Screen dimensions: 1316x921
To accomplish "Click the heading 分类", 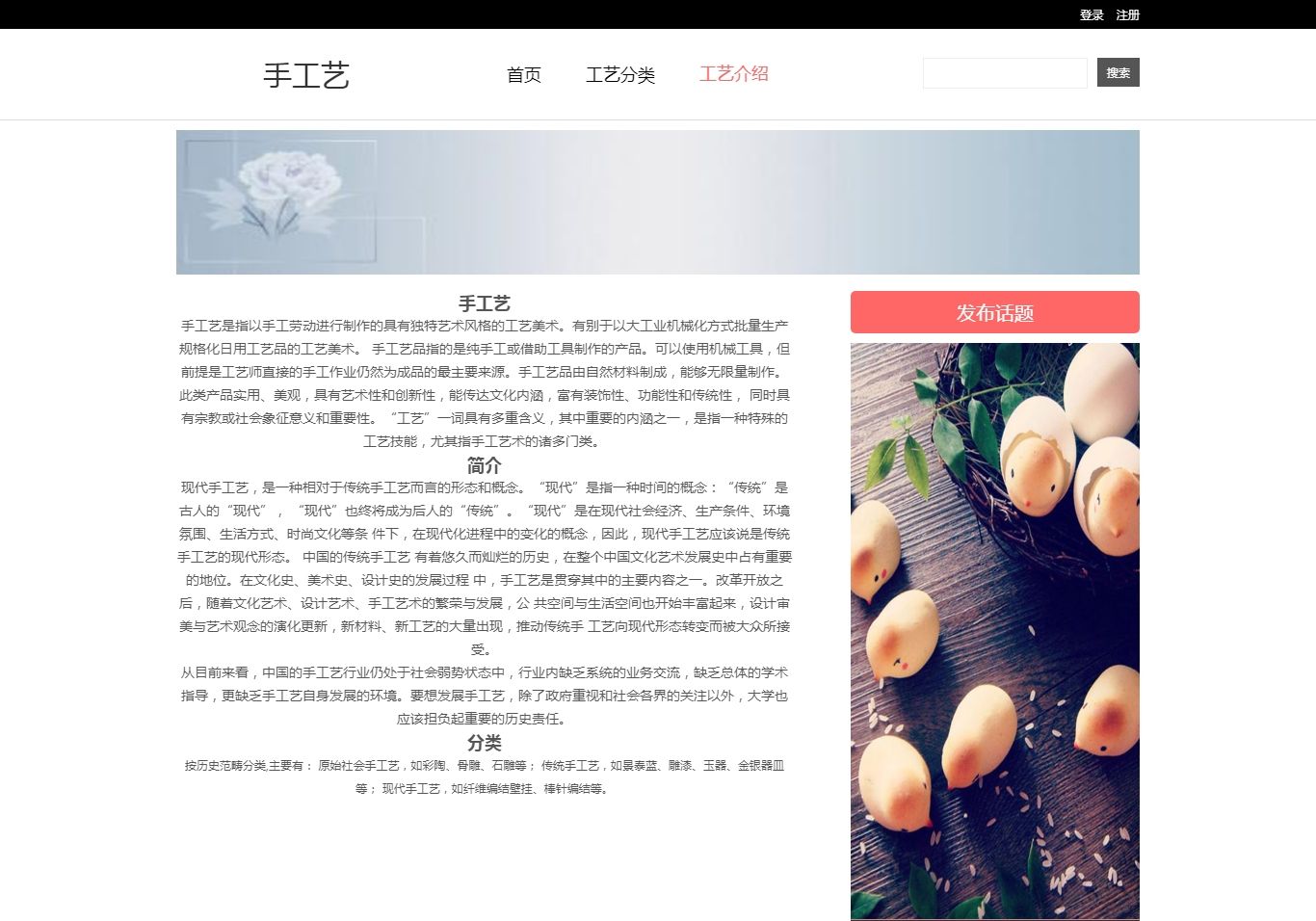I will click(485, 743).
